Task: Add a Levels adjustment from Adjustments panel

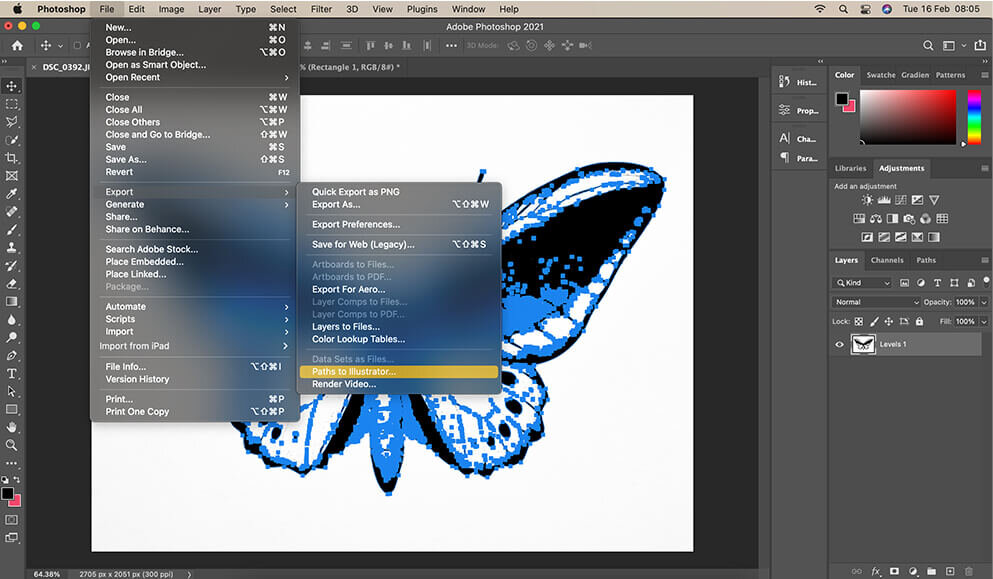Action: [883, 200]
